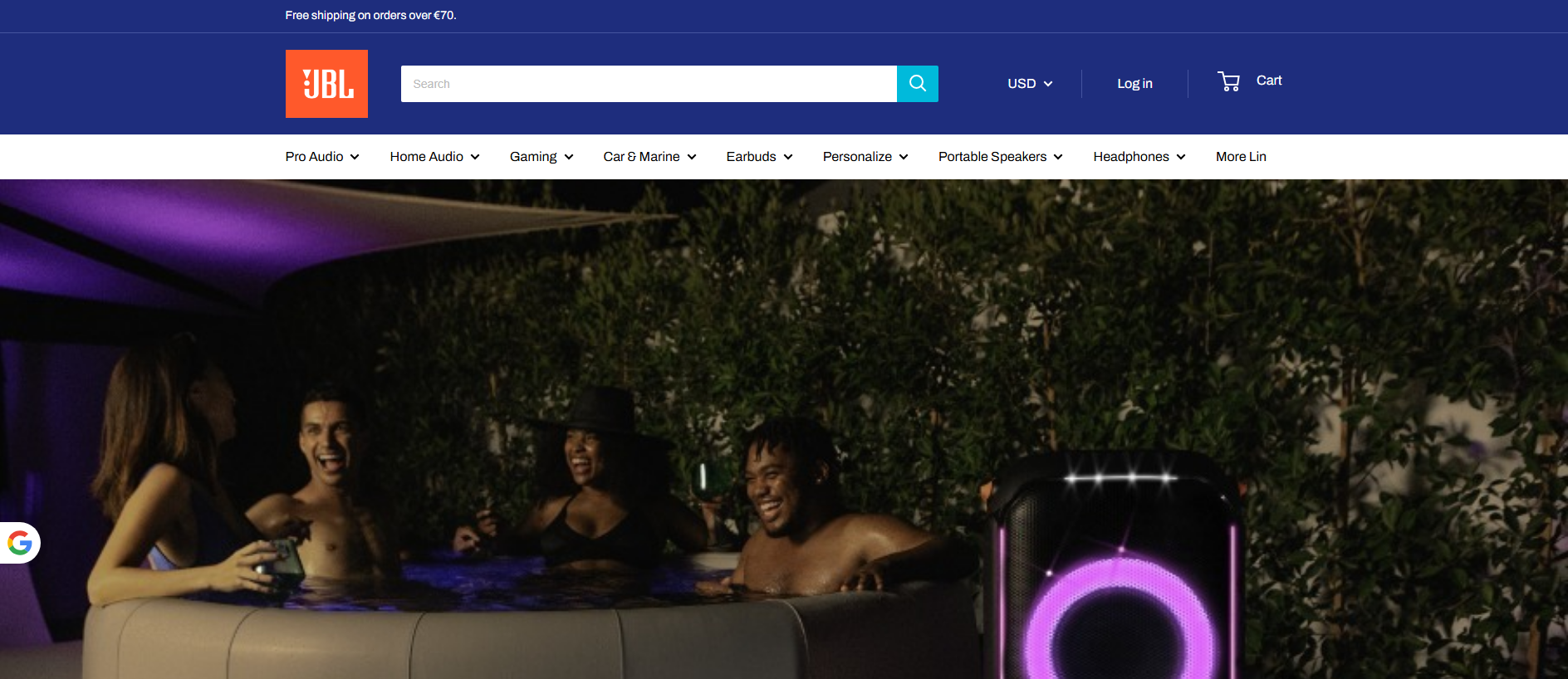
Task: Expand the Personalize menu
Action: click(865, 157)
